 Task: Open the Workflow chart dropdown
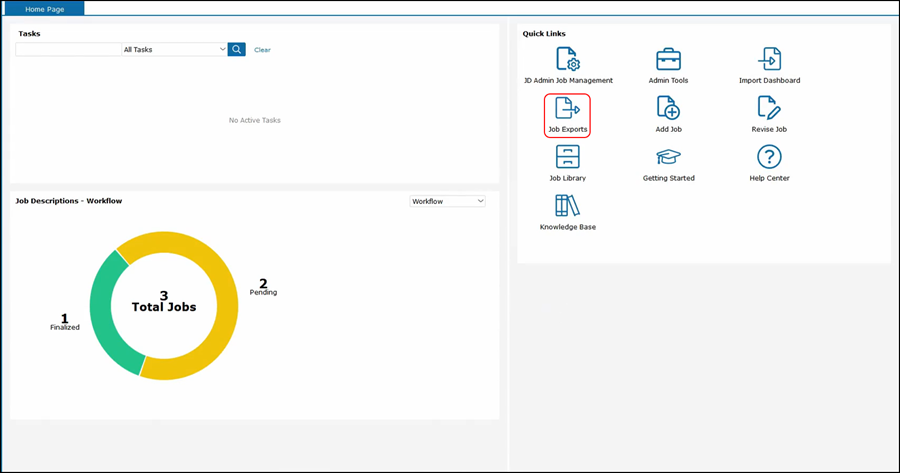point(447,201)
